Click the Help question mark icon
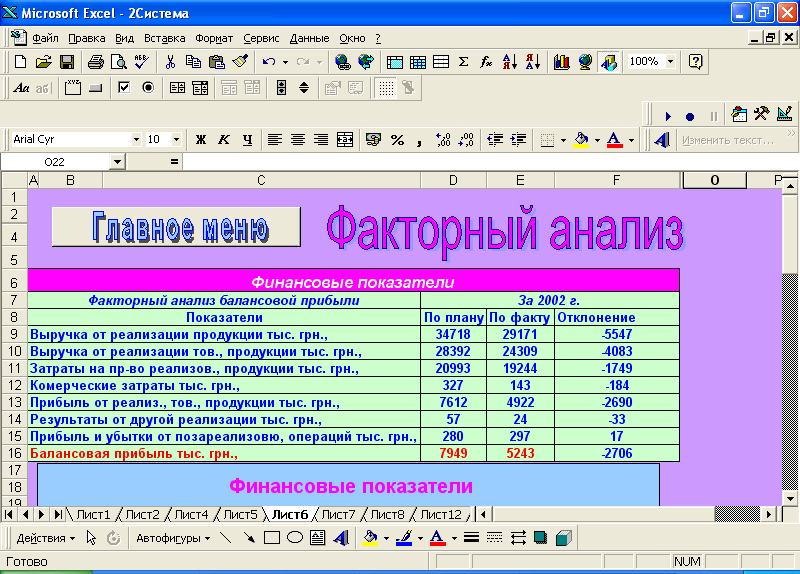This screenshot has width=800, height=574. coord(695,62)
